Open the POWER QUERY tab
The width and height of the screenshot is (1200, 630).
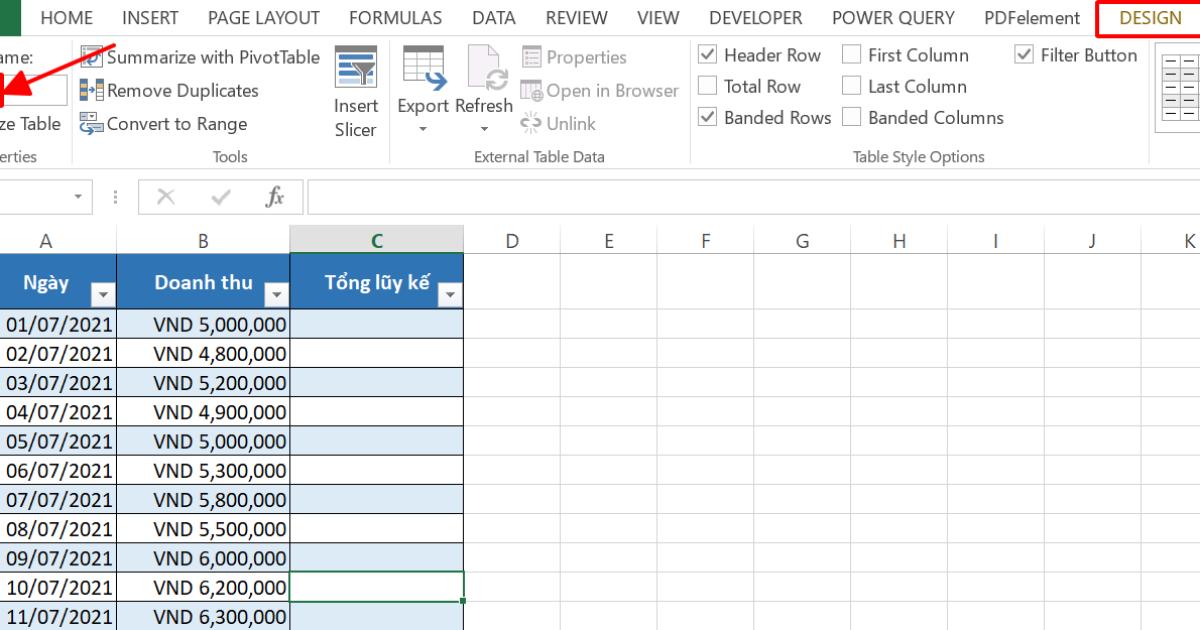pyautogui.click(x=892, y=17)
